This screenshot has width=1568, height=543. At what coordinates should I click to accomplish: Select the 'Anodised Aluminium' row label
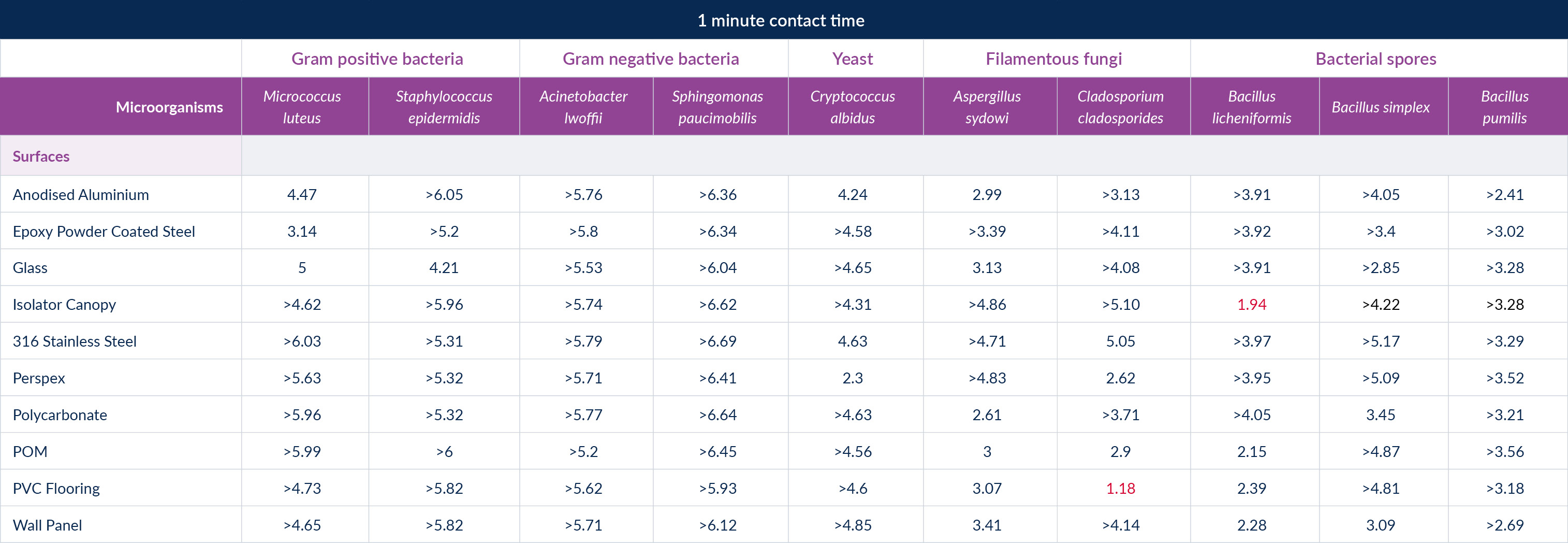pos(81,195)
